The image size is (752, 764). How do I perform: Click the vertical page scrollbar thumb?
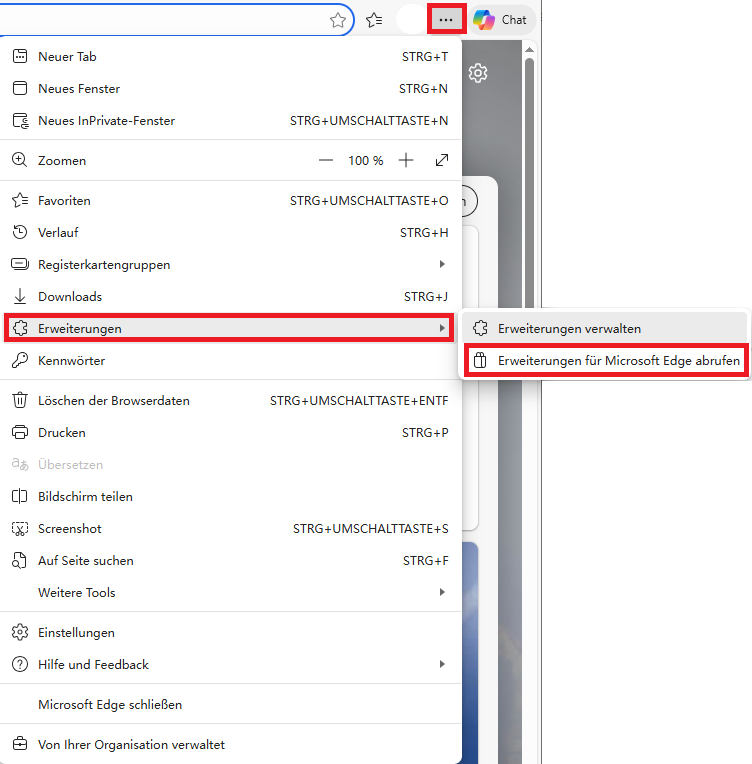tap(529, 183)
